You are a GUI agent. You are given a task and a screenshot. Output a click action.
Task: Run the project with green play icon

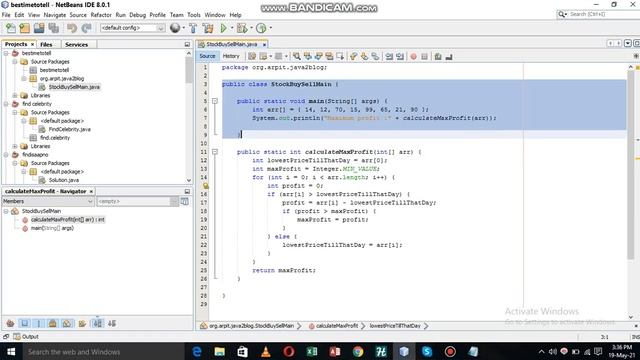224,28
